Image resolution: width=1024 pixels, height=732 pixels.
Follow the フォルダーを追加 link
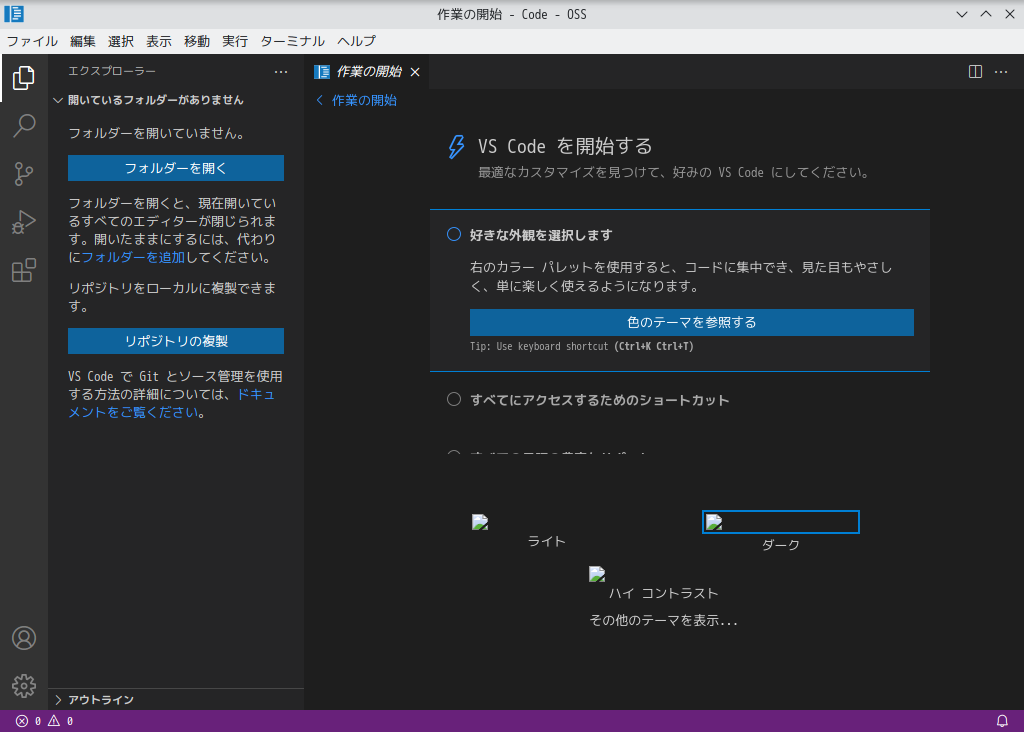tap(133, 257)
